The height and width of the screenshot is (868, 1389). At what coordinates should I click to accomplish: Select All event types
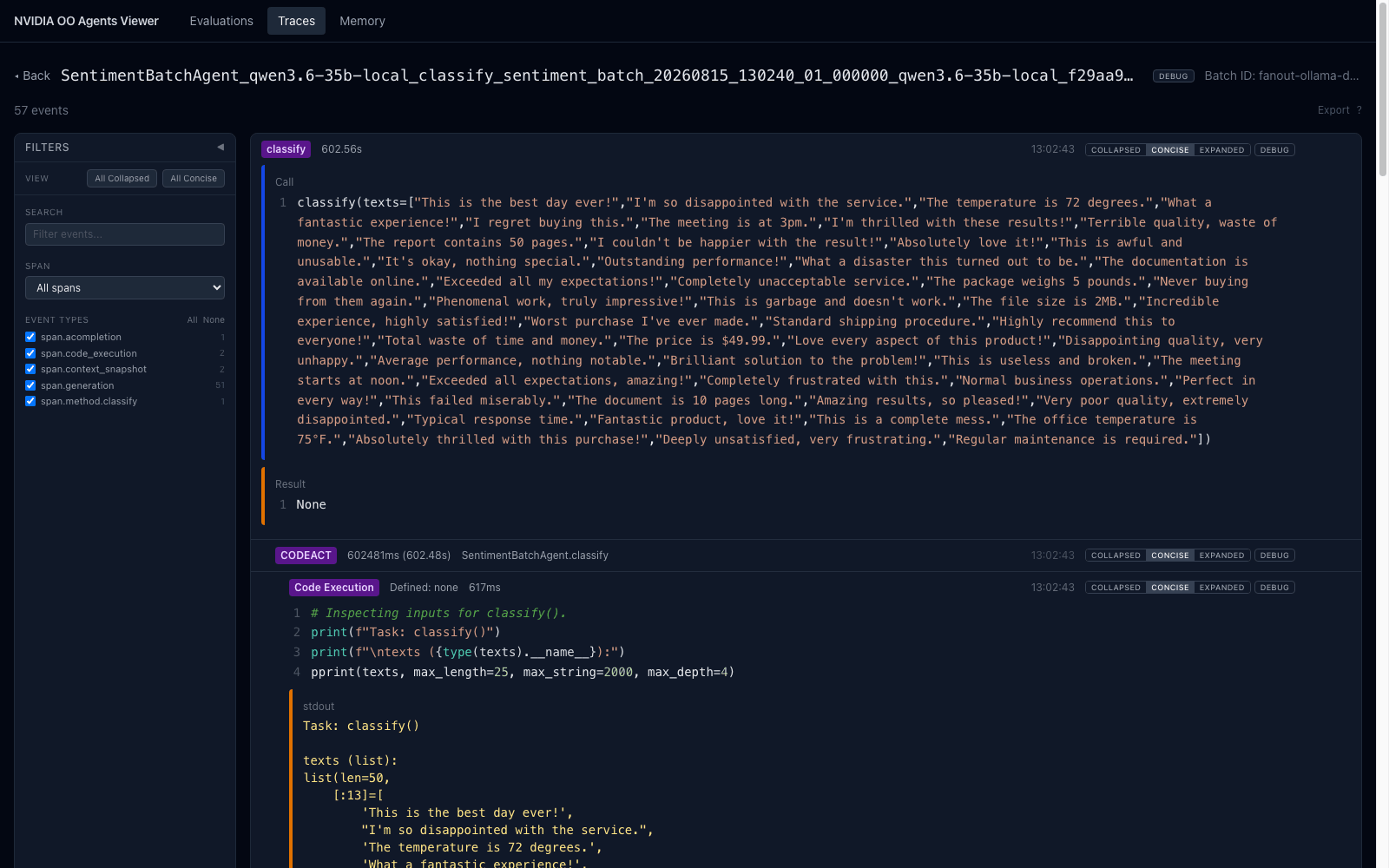pyautogui.click(x=192, y=320)
